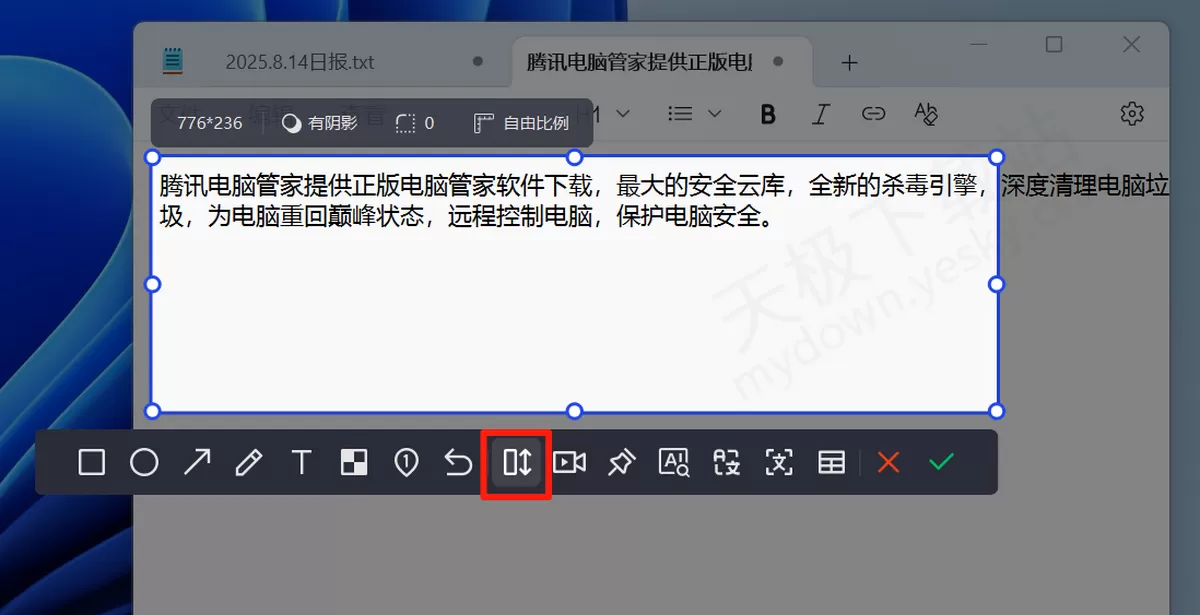1200x615 pixels.
Task: Select the pencil freehand tool
Action: [x=249, y=462]
